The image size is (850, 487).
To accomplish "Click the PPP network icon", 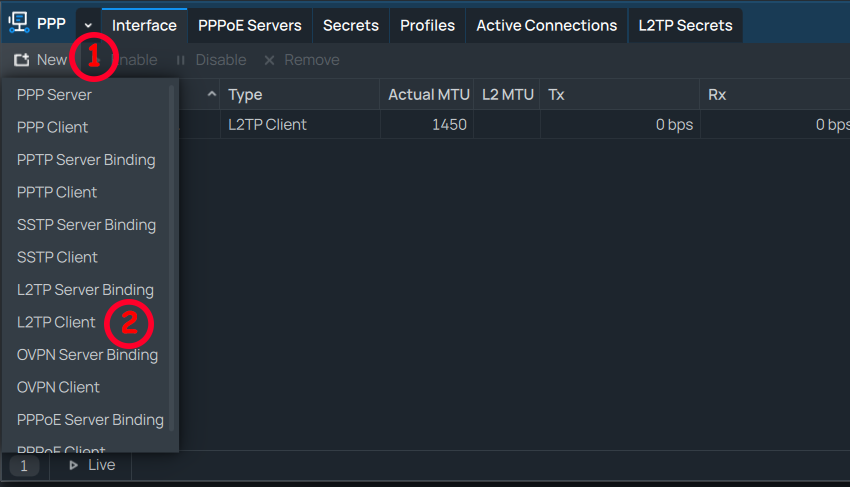I will click(x=18, y=24).
